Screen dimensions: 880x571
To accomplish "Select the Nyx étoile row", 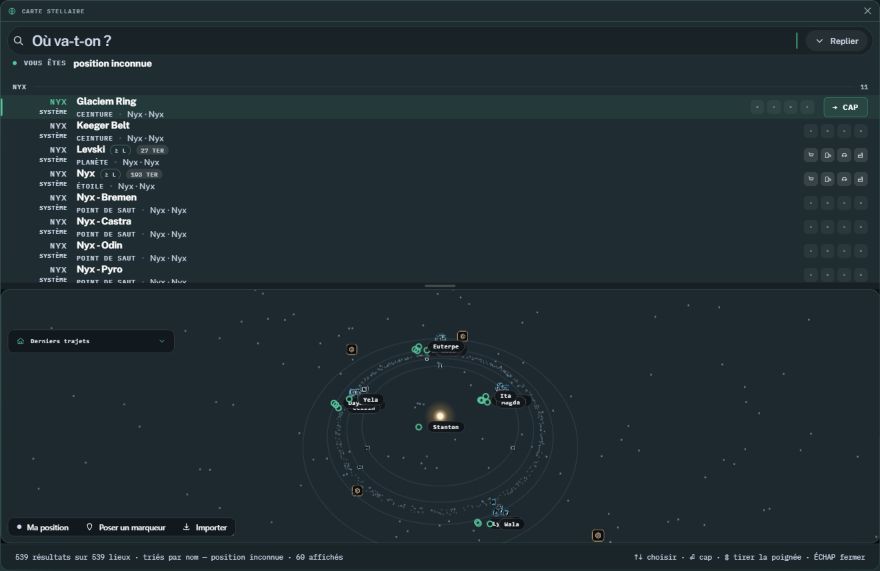I will (x=440, y=180).
